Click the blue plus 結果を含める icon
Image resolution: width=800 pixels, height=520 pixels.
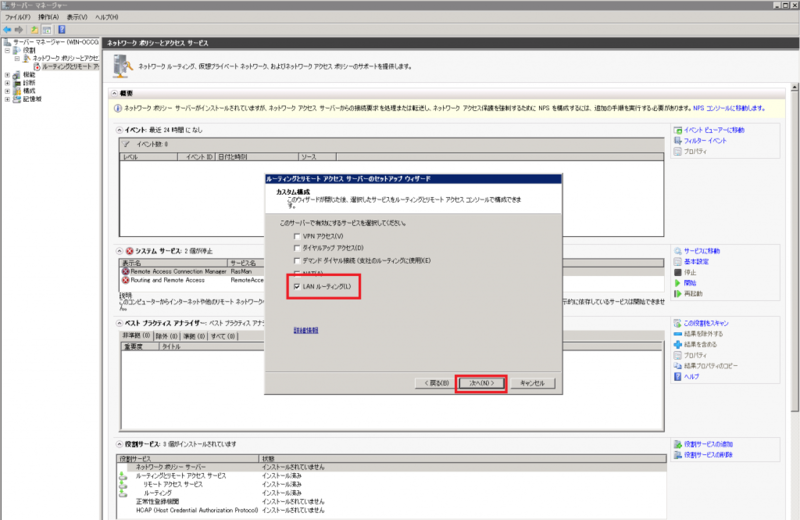click(678, 344)
